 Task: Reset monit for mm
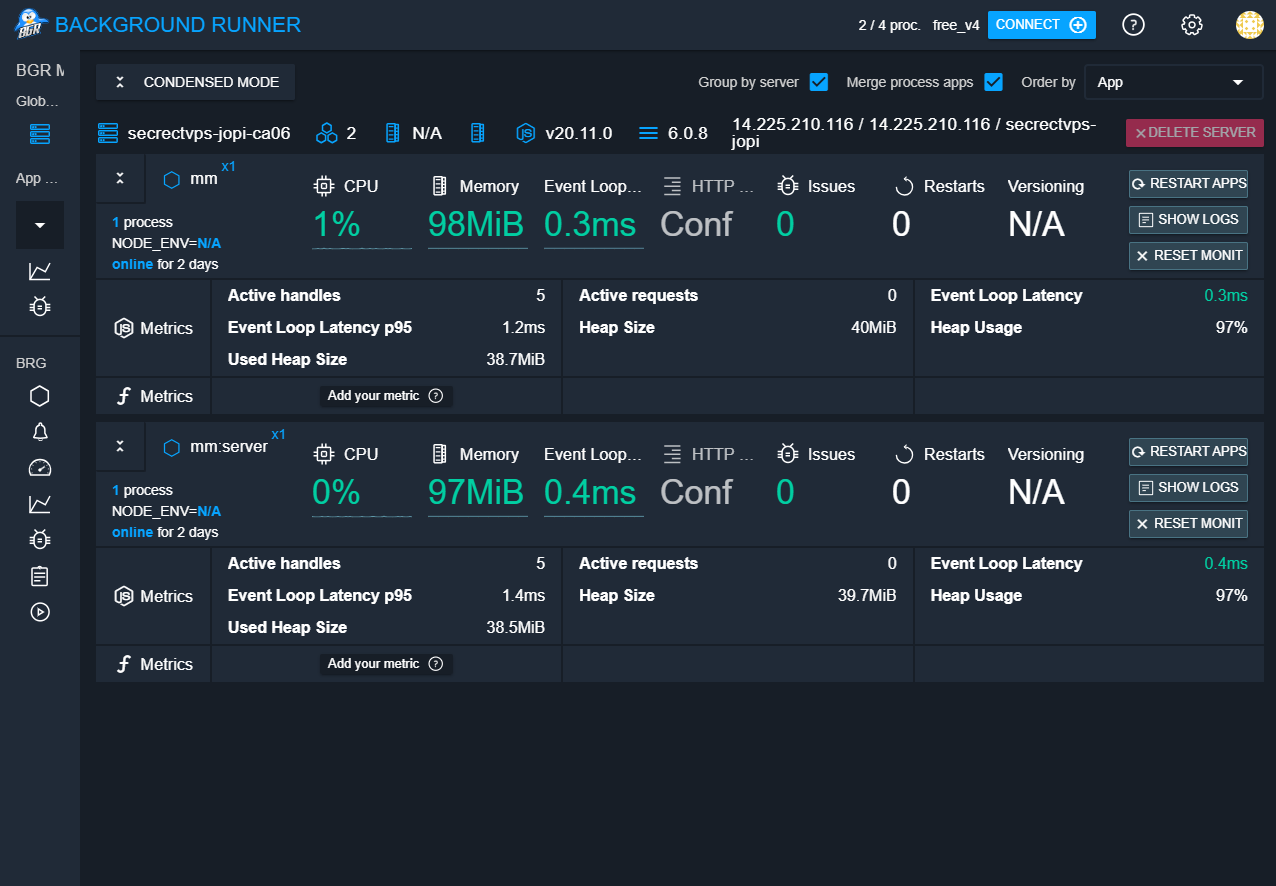point(1189,255)
